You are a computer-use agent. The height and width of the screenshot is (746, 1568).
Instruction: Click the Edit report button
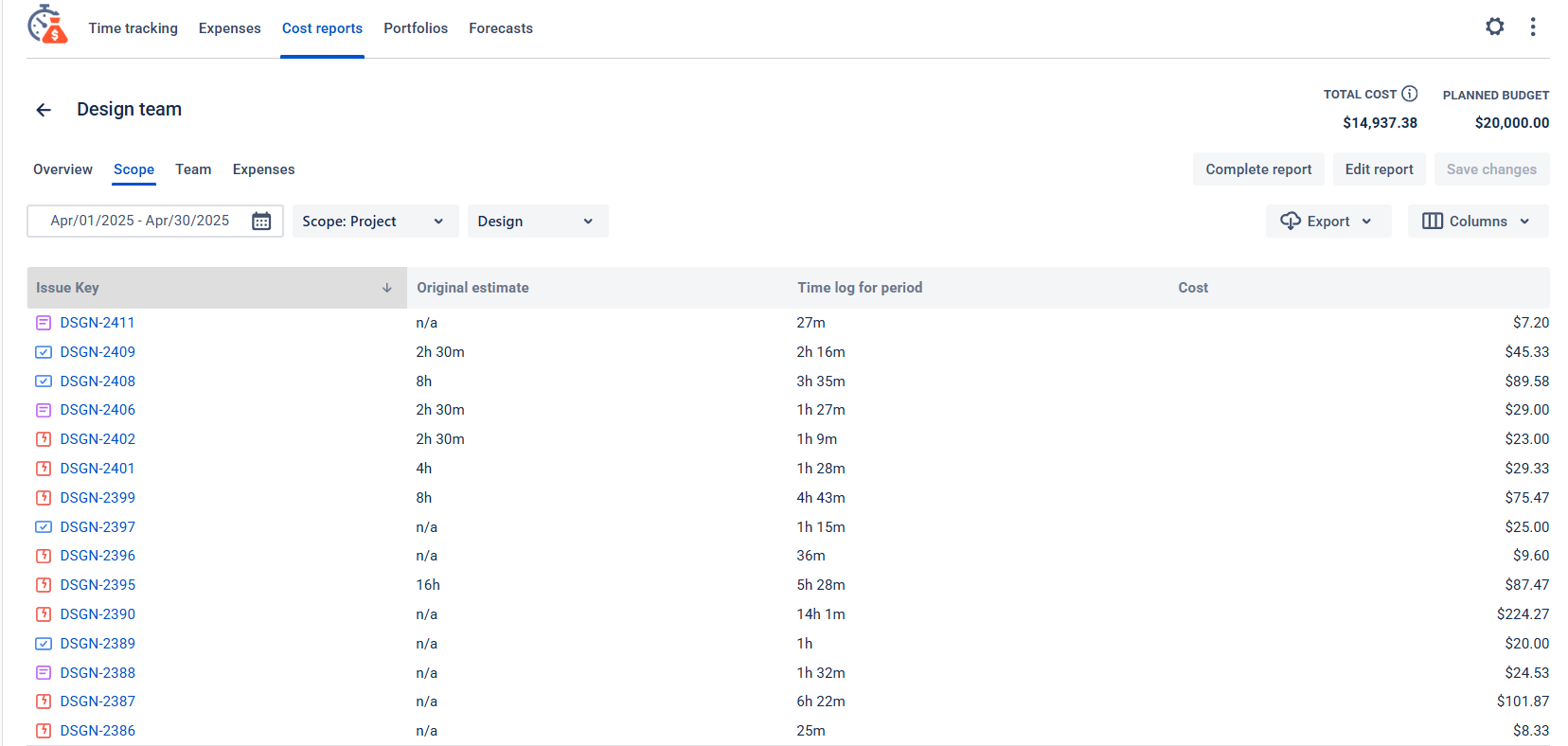pos(1379,169)
